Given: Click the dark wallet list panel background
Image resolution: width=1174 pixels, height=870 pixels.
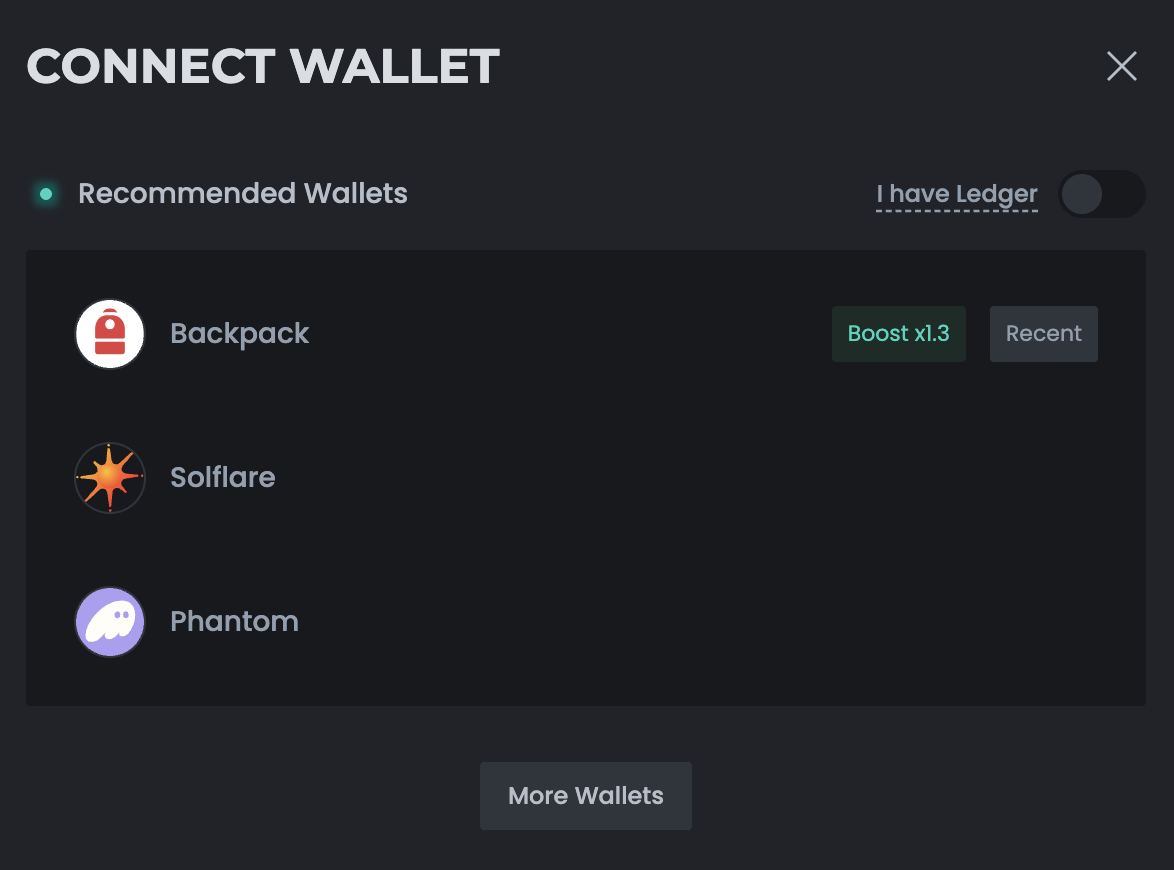Looking at the screenshot, I should (586, 690).
